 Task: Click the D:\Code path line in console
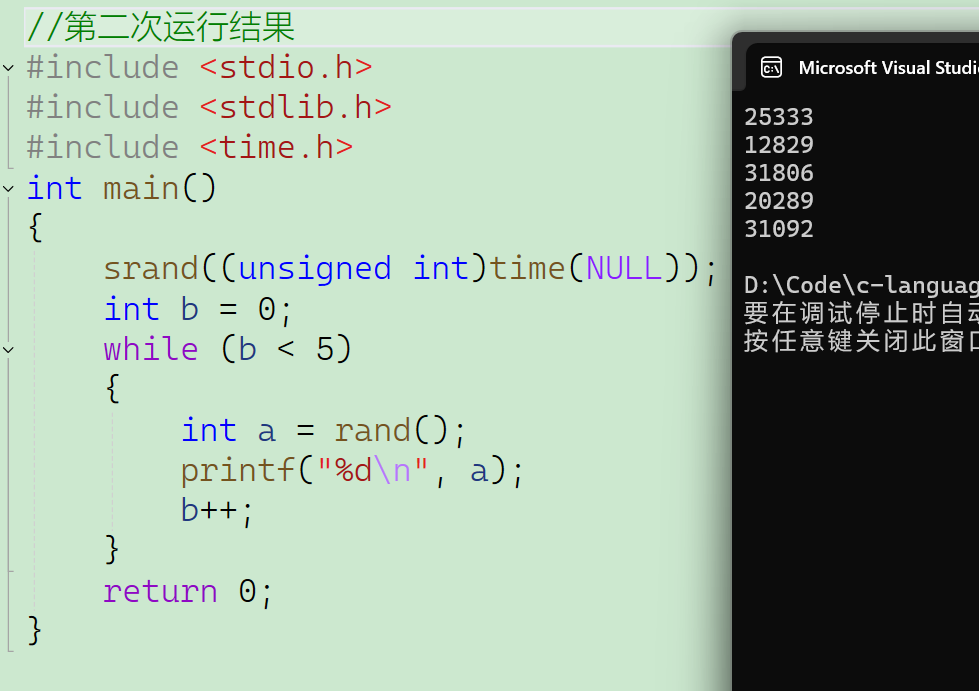861,285
